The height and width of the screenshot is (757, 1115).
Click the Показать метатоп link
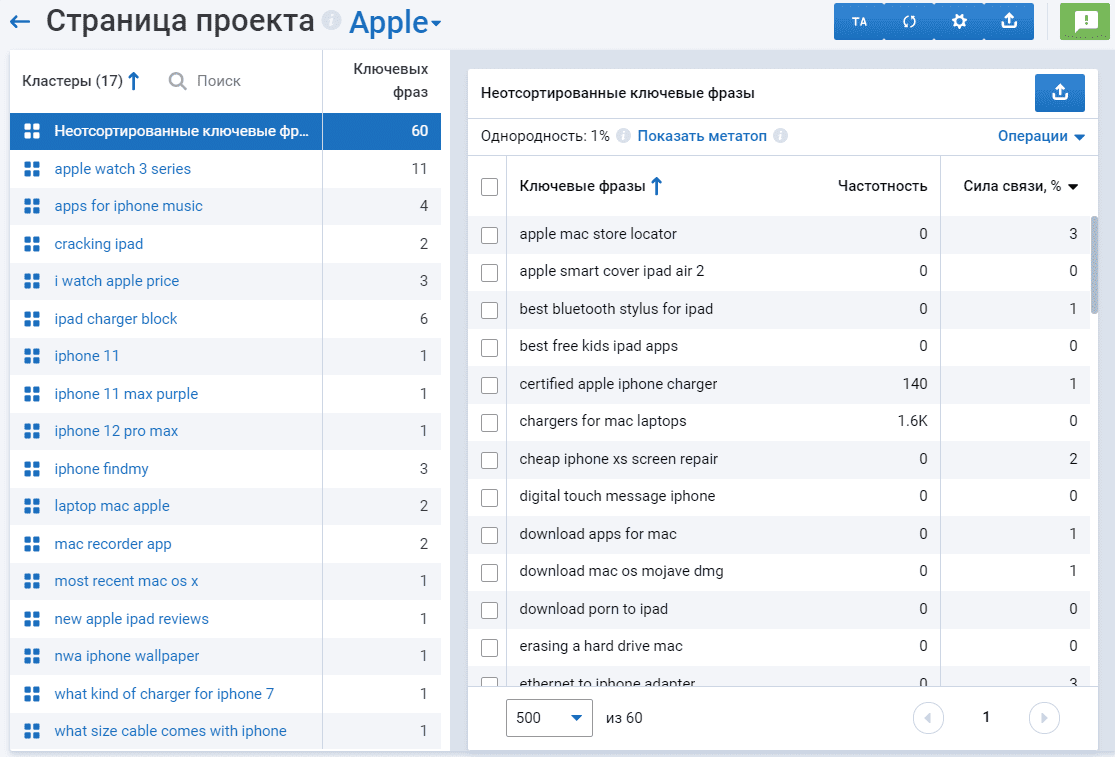tap(702, 136)
